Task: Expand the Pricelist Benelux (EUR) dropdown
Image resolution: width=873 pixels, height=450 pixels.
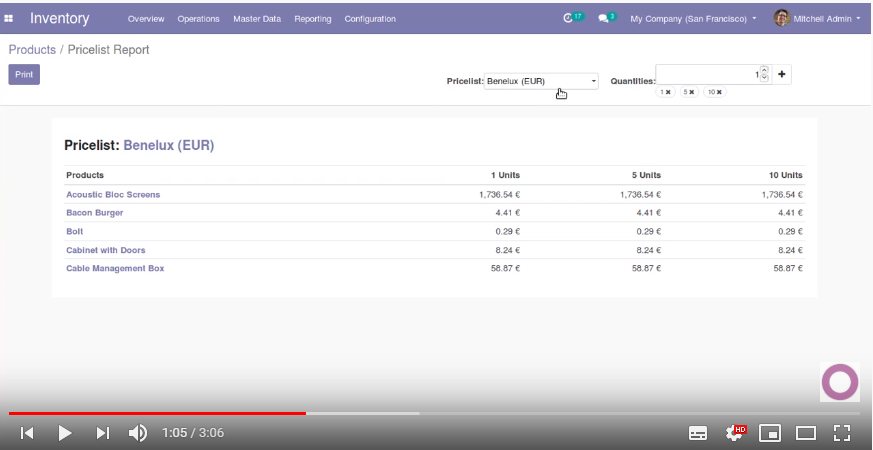Action: 541,81
